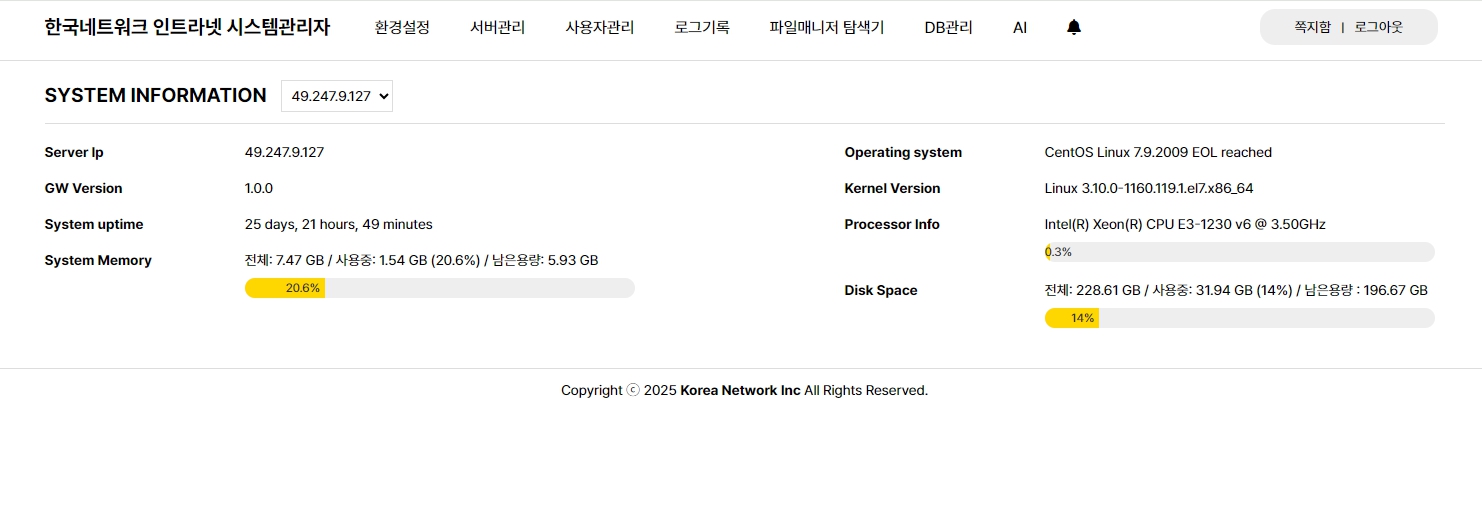Click the system uptime value
Screen dimensions: 1482x516
coord(338,224)
